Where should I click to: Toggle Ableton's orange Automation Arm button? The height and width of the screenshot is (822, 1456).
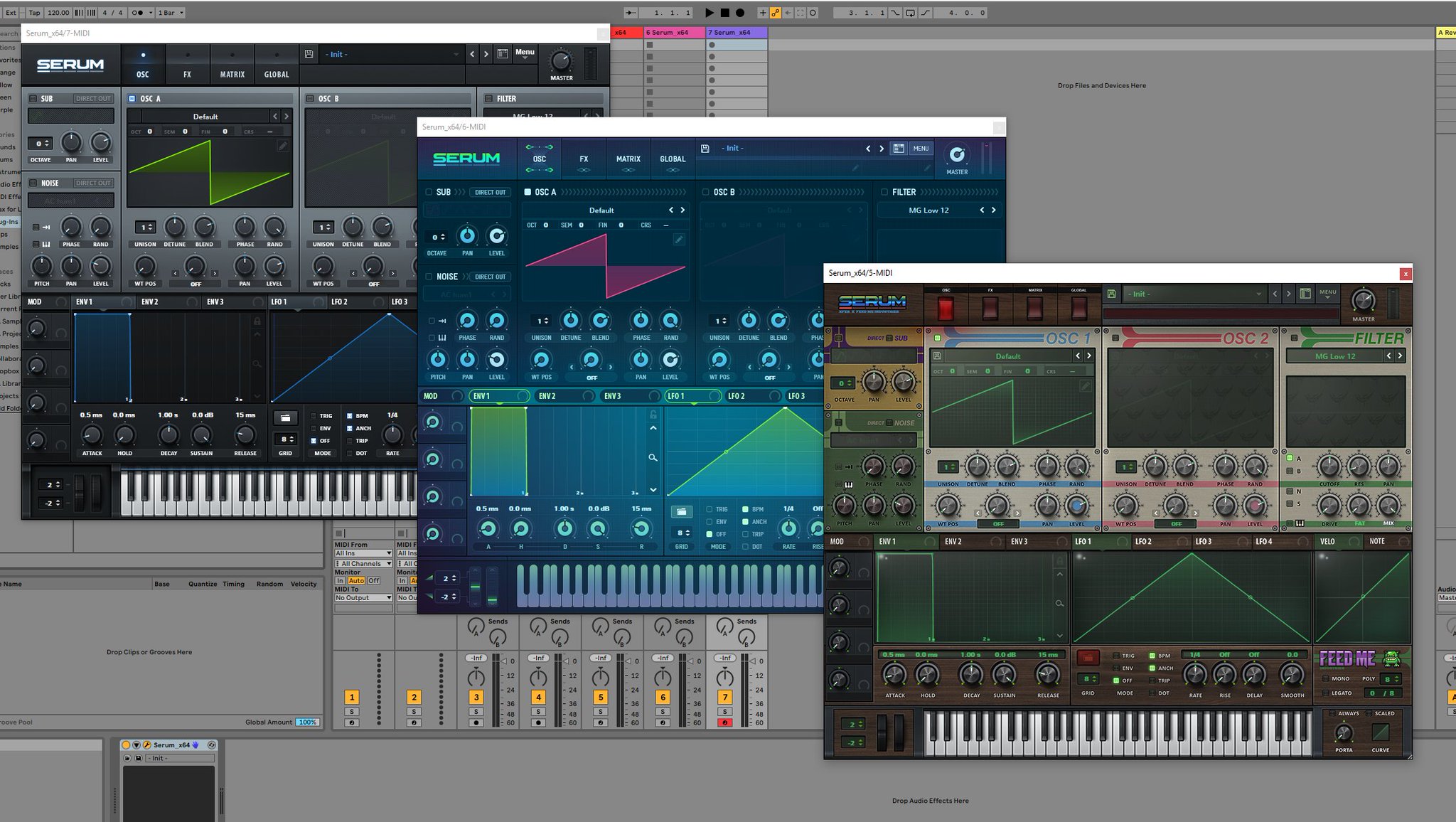pyautogui.click(x=775, y=12)
